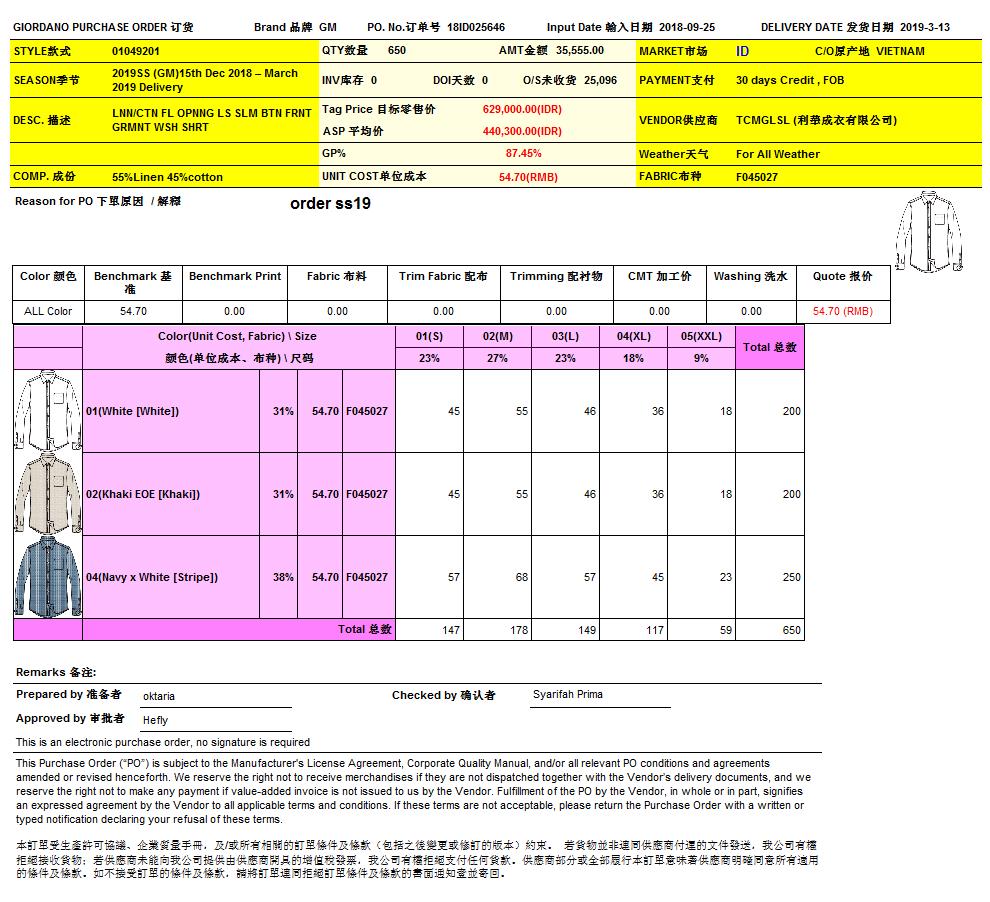Viewport: 990px width, 902px height.
Task: Select the Quote value 54.70 (RMB)
Action: pyautogui.click(x=842, y=311)
